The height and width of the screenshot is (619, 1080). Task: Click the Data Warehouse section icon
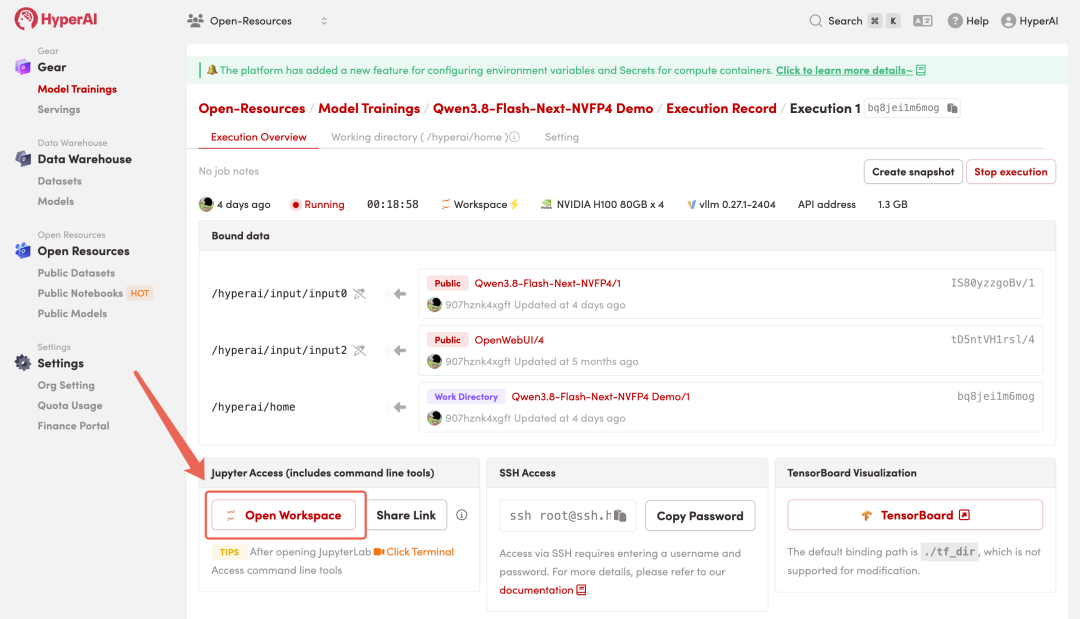point(23,159)
